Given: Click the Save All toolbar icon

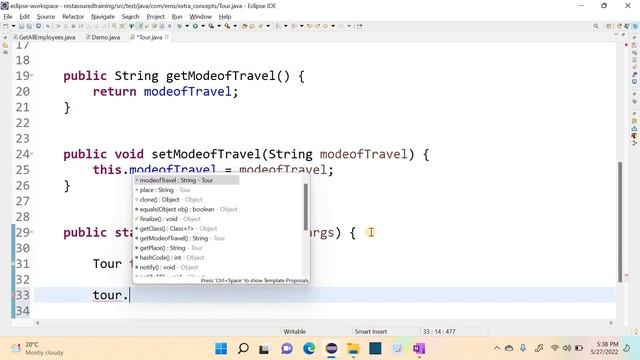Looking at the screenshot, I should 29,26.
